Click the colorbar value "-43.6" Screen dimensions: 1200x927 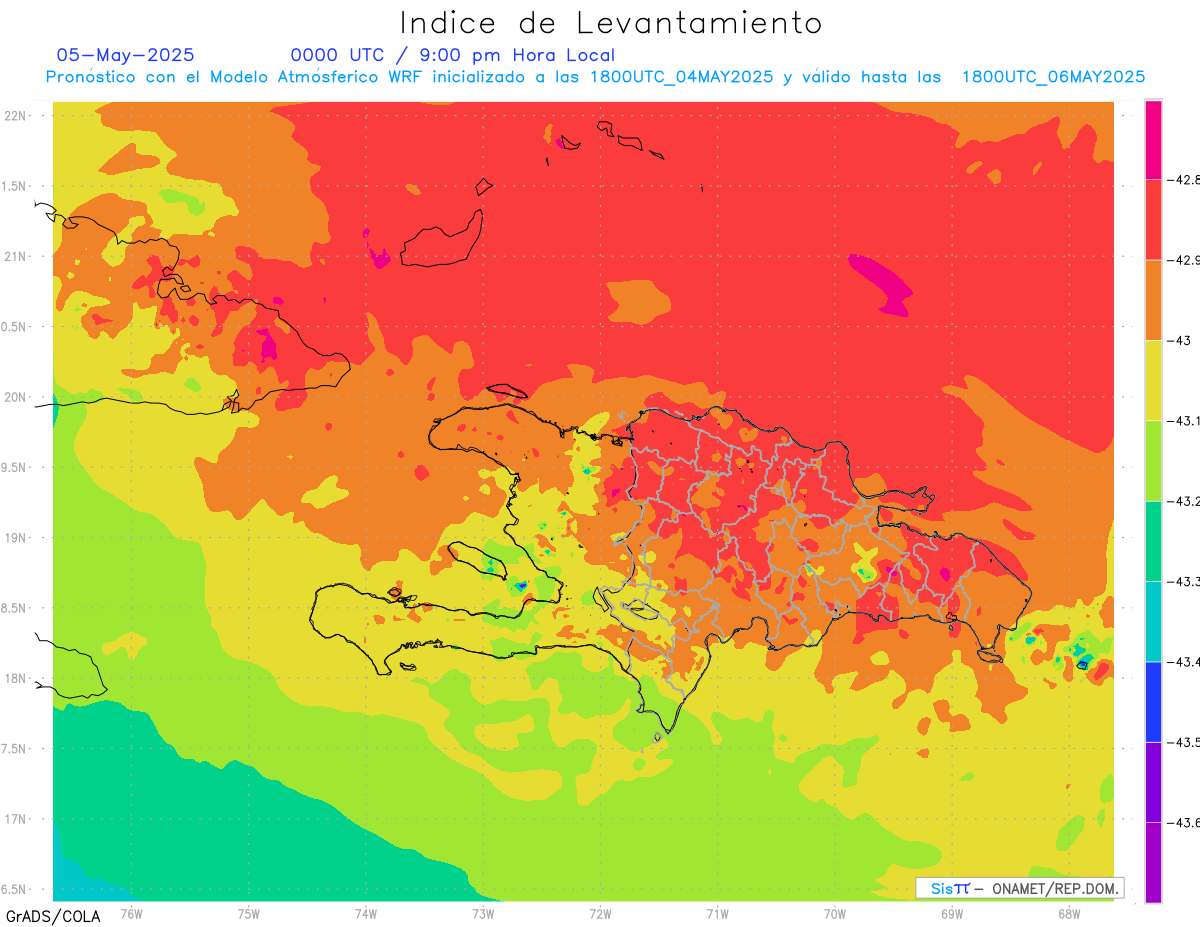1184,822
